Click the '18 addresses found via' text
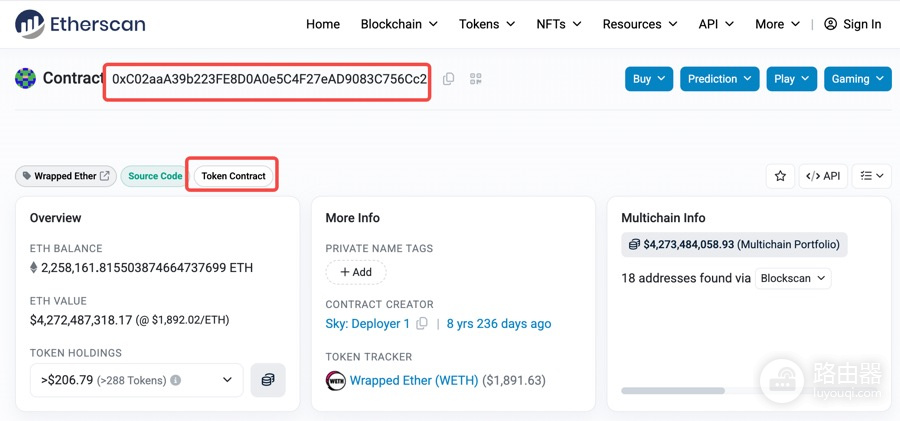 coord(686,279)
